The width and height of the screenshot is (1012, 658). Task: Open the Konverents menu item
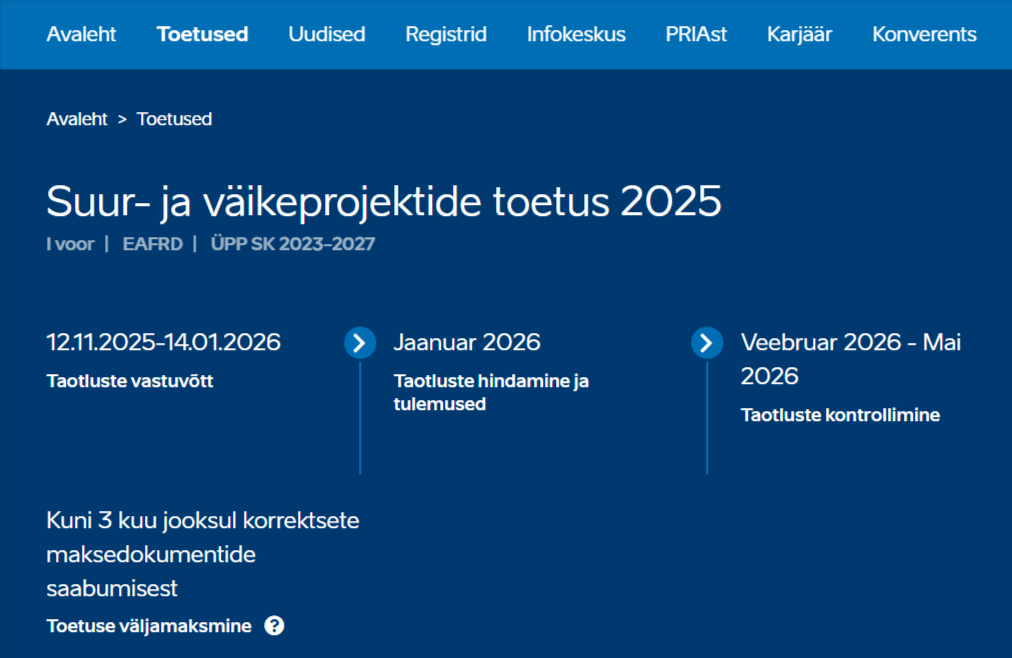924,34
